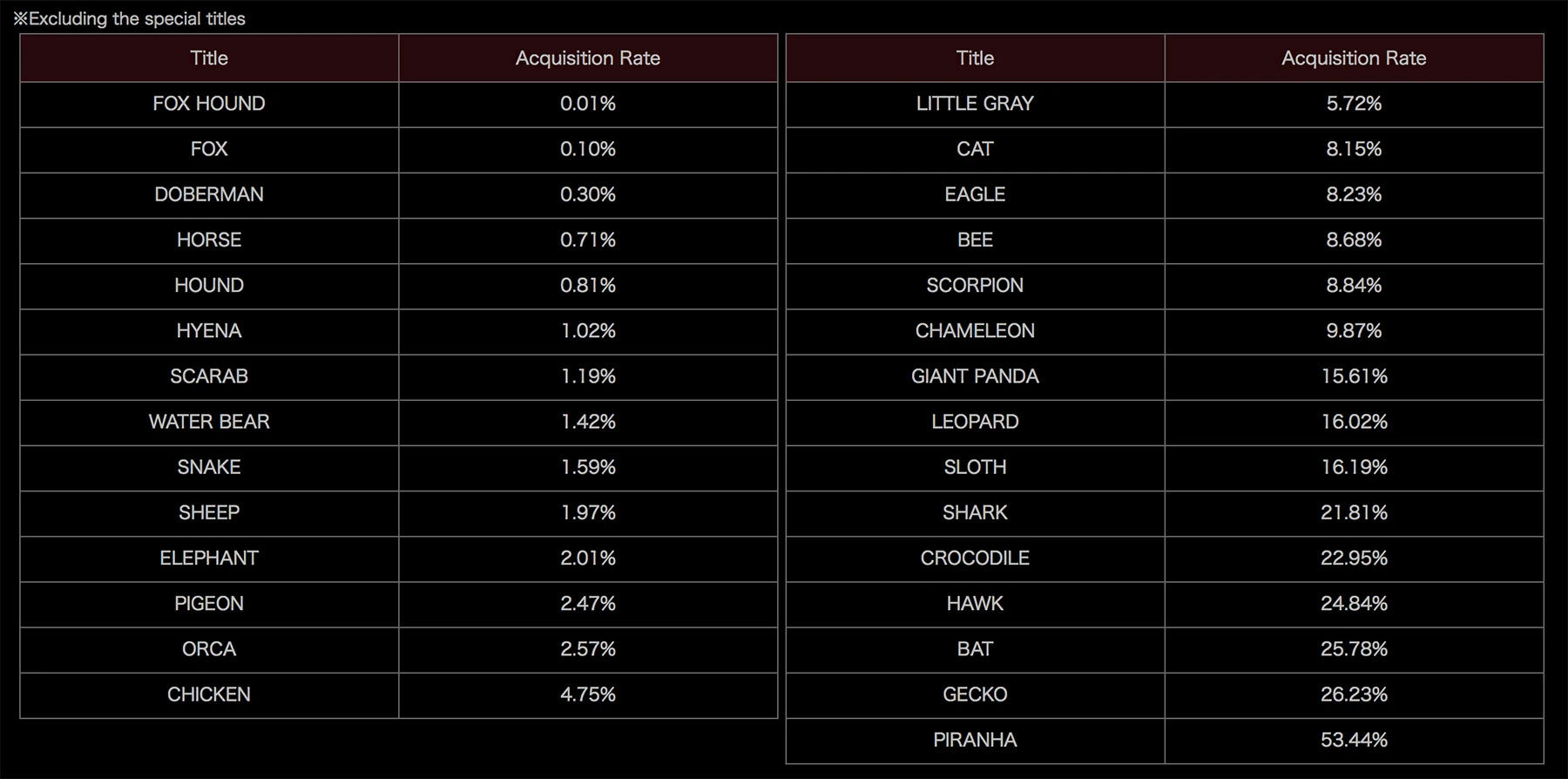1568x779 pixels.
Task: Select the "Excluding the special titles" note
Action: [x=131, y=18]
